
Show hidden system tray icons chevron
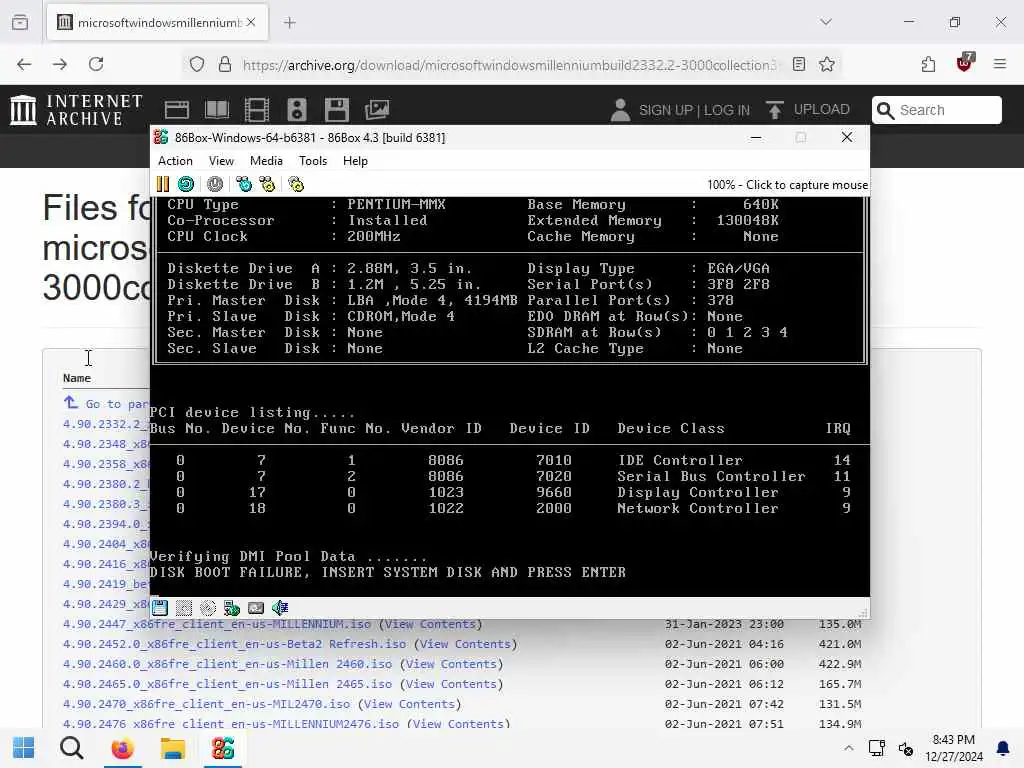pos(848,748)
